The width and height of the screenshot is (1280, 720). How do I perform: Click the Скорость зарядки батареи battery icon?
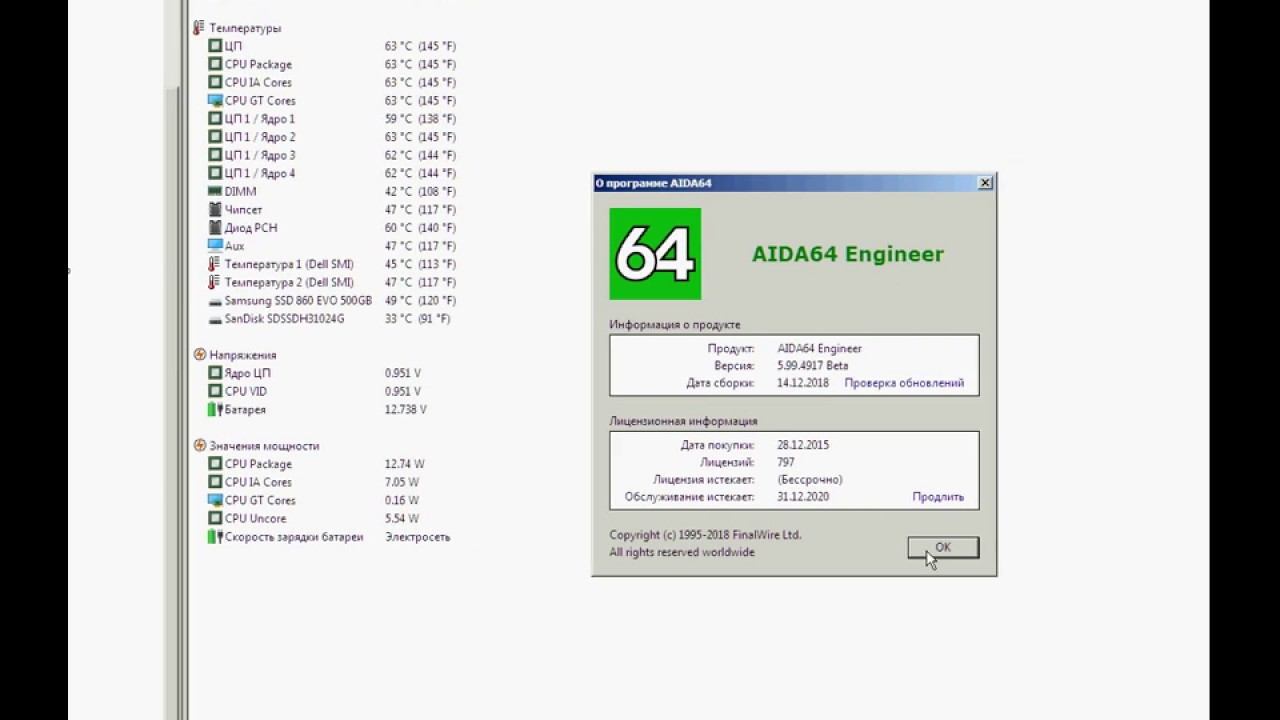215,537
